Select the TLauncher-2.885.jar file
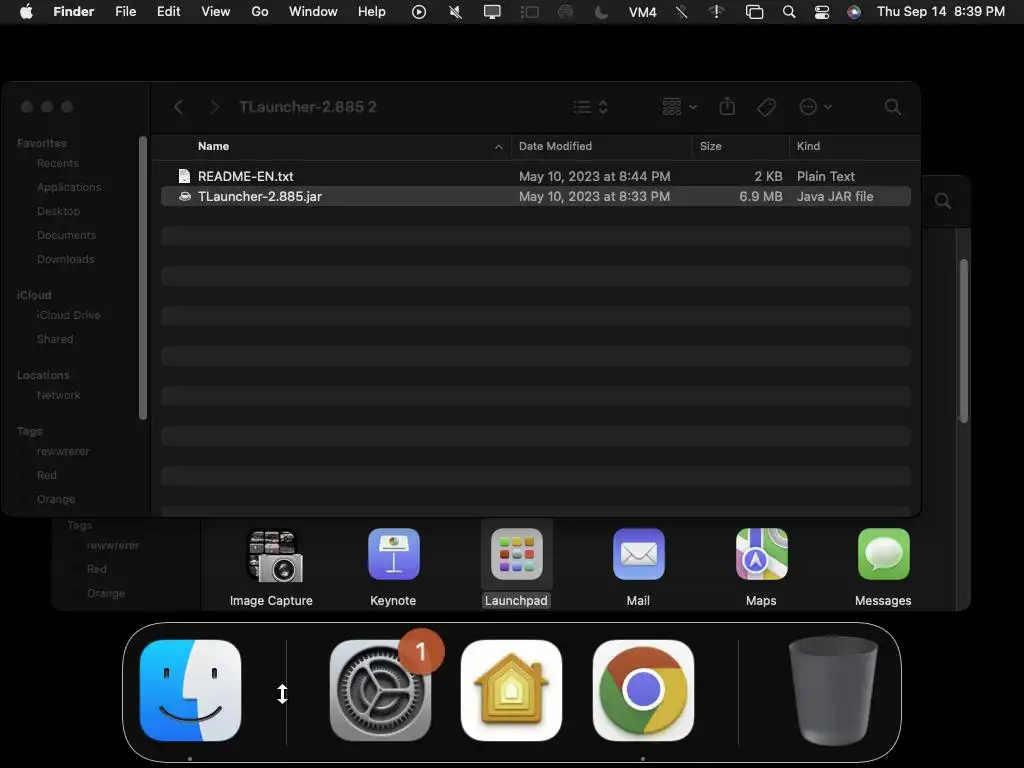 pos(536,197)
